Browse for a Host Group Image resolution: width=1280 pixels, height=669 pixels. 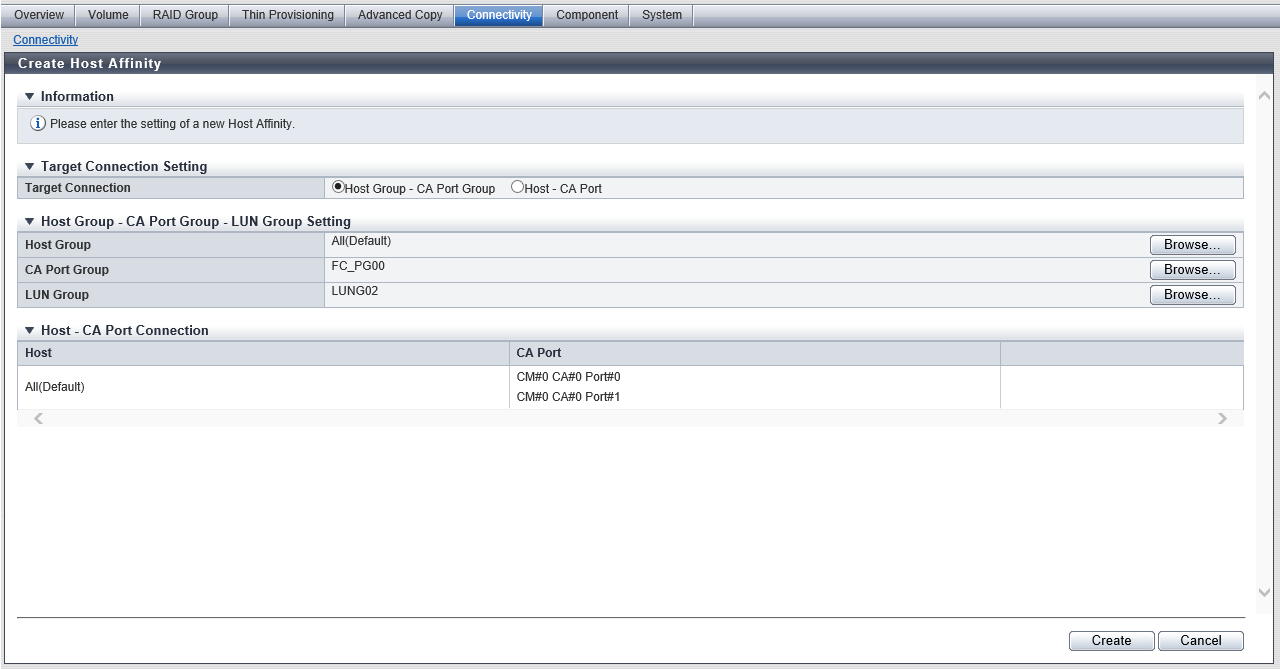click(1192, 245)
